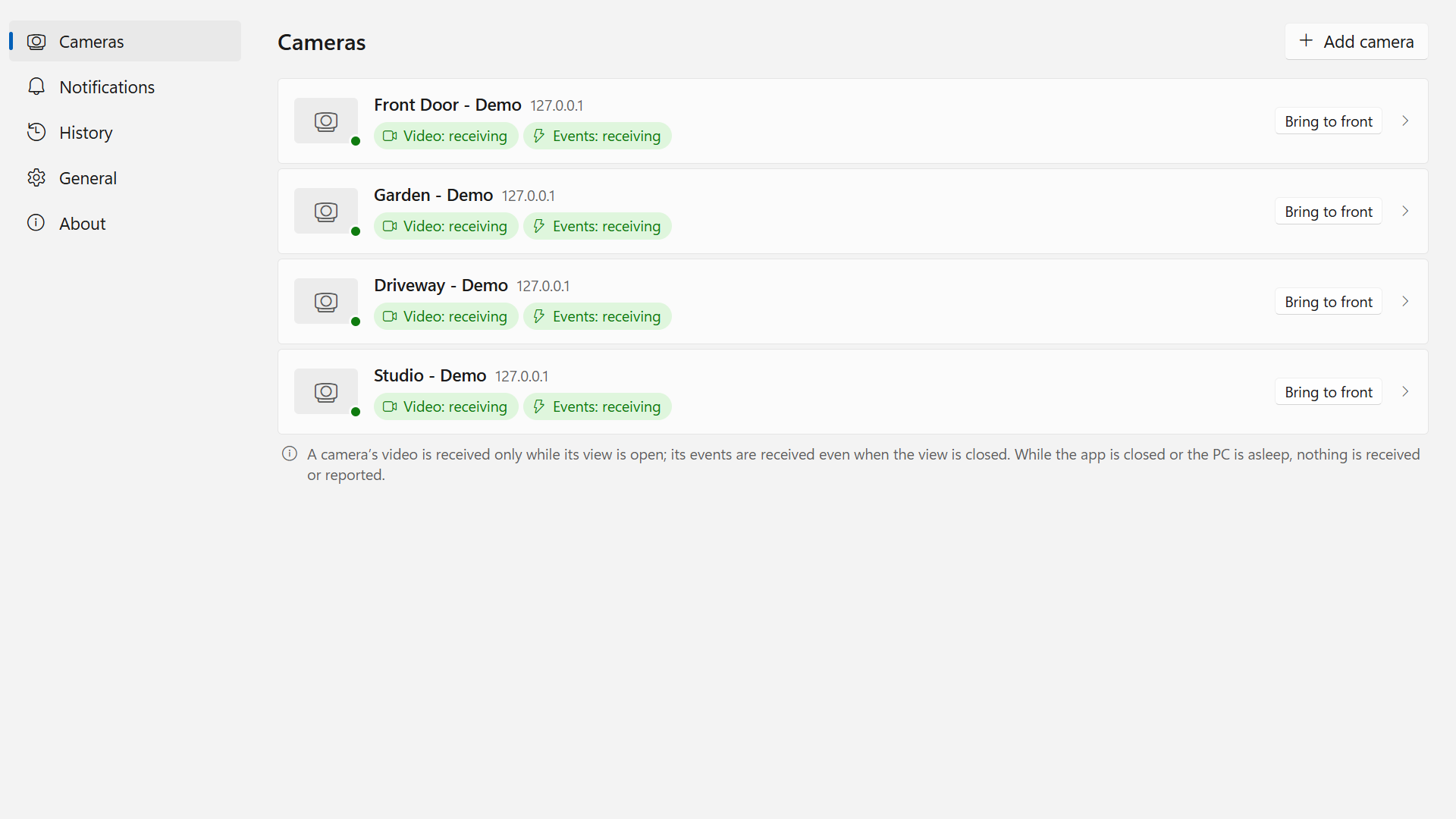Click the info icon beside About
1456x819 pixels.
36,223
